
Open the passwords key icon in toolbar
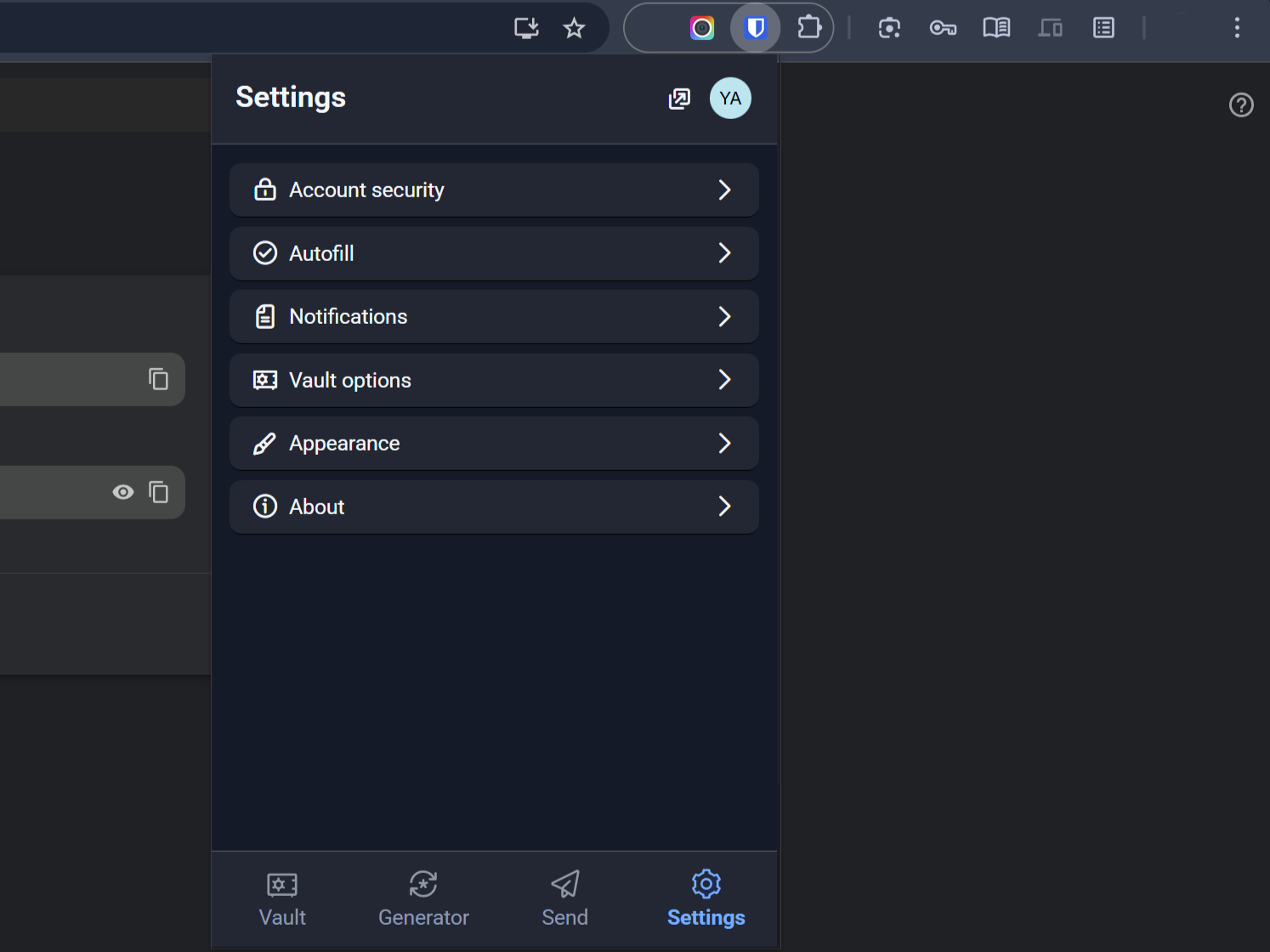click(943, 28)
